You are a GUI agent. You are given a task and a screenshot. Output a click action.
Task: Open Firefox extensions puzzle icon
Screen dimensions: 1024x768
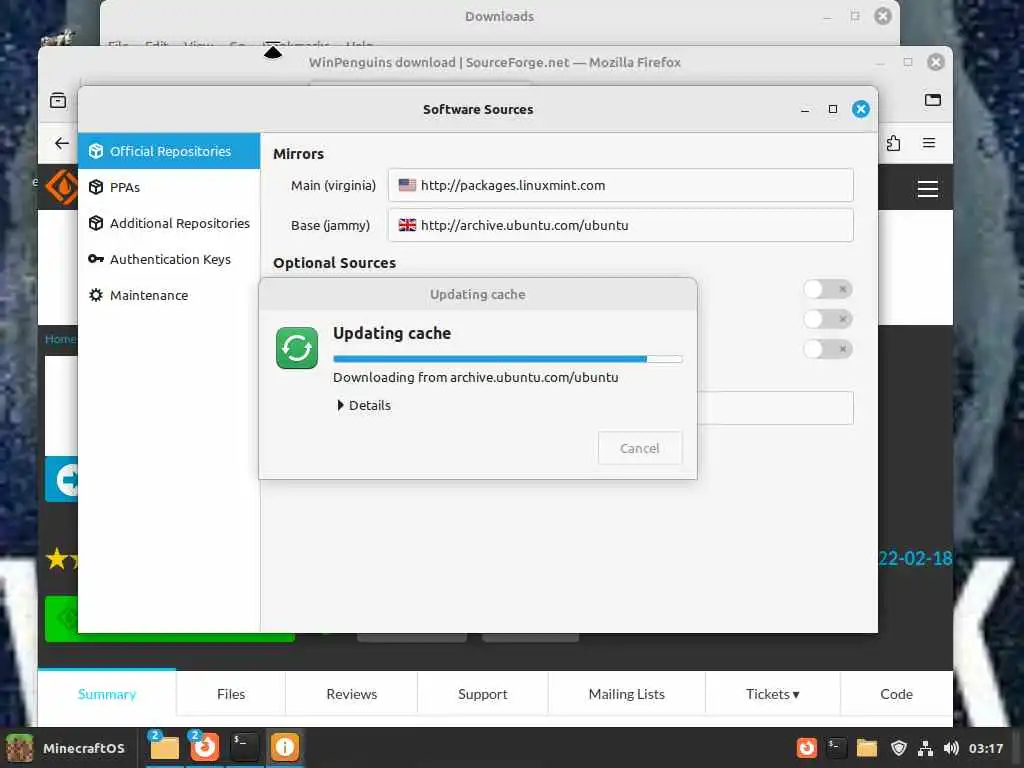click(x=893, y=143)
